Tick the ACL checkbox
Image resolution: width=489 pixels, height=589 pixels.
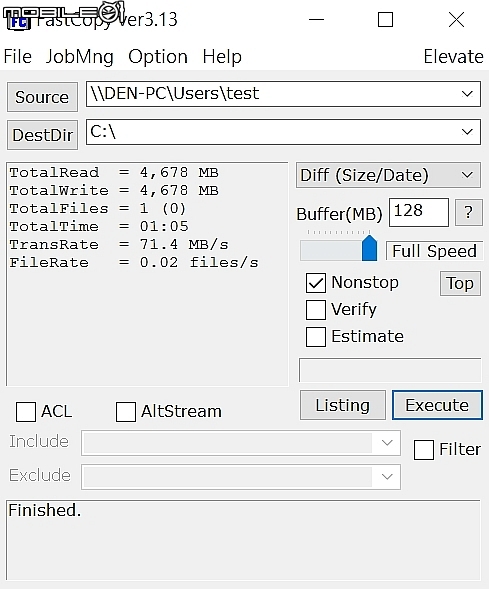[26, 412]
